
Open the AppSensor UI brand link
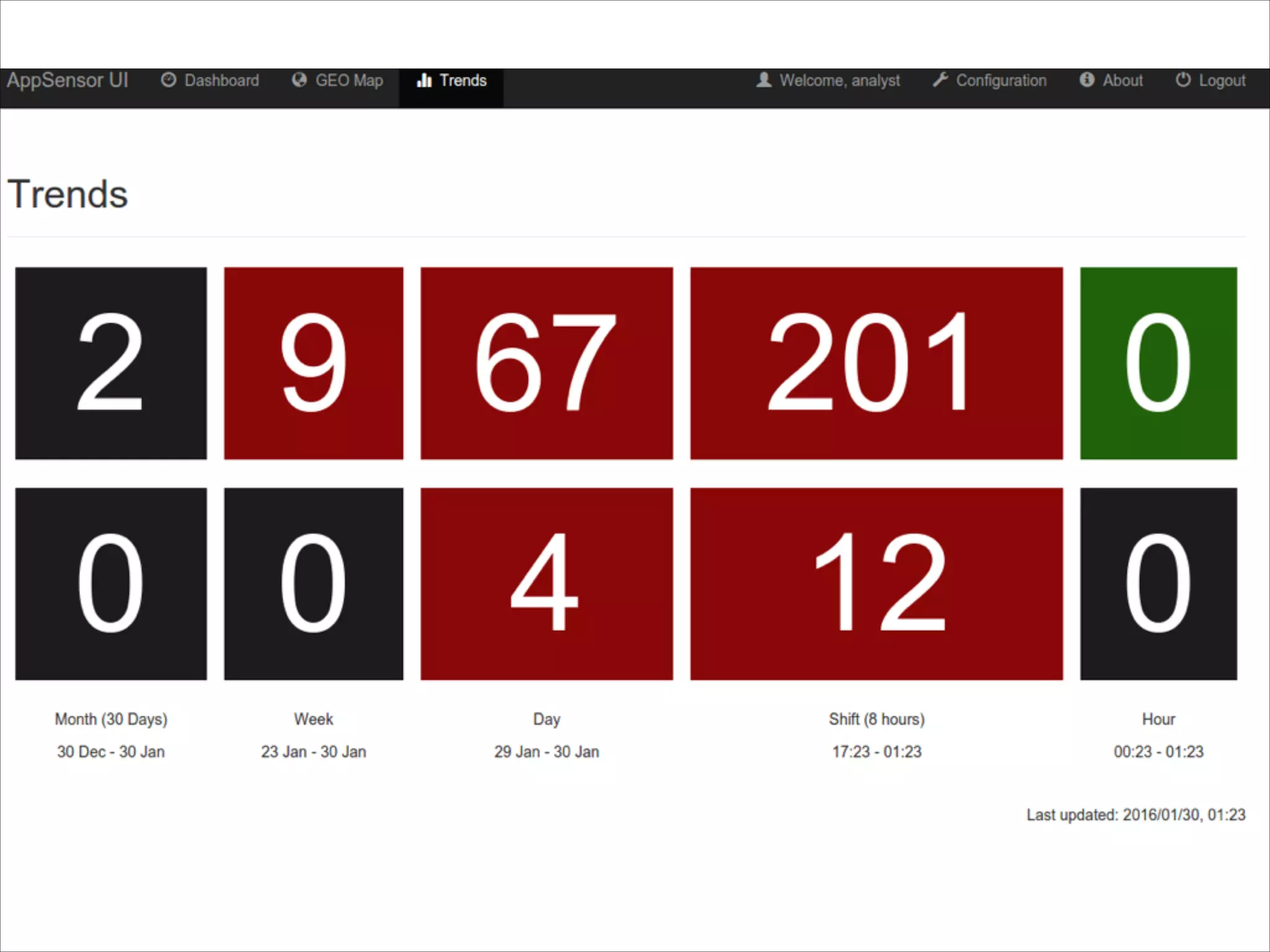click(68, 81)
